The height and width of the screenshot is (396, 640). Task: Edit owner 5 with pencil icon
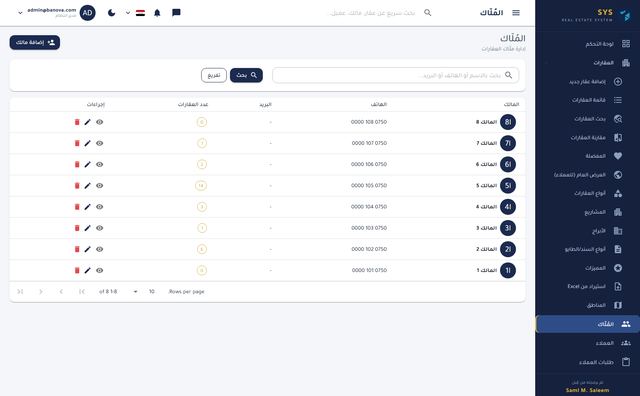click(x=87, y=186)
